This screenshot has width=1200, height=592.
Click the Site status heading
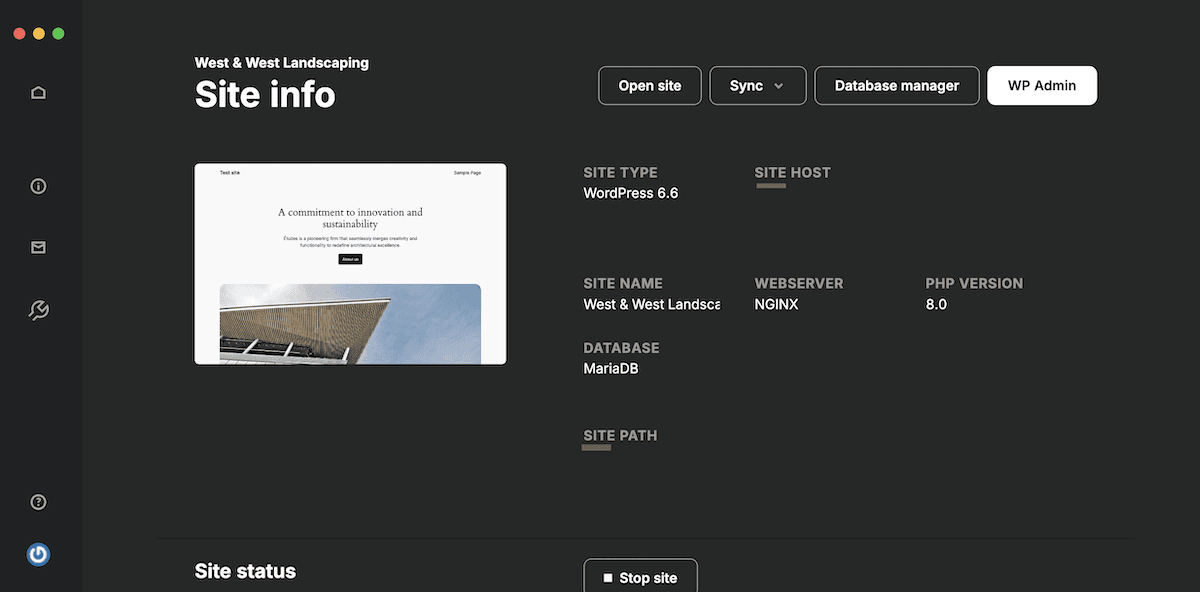[245, 572]
